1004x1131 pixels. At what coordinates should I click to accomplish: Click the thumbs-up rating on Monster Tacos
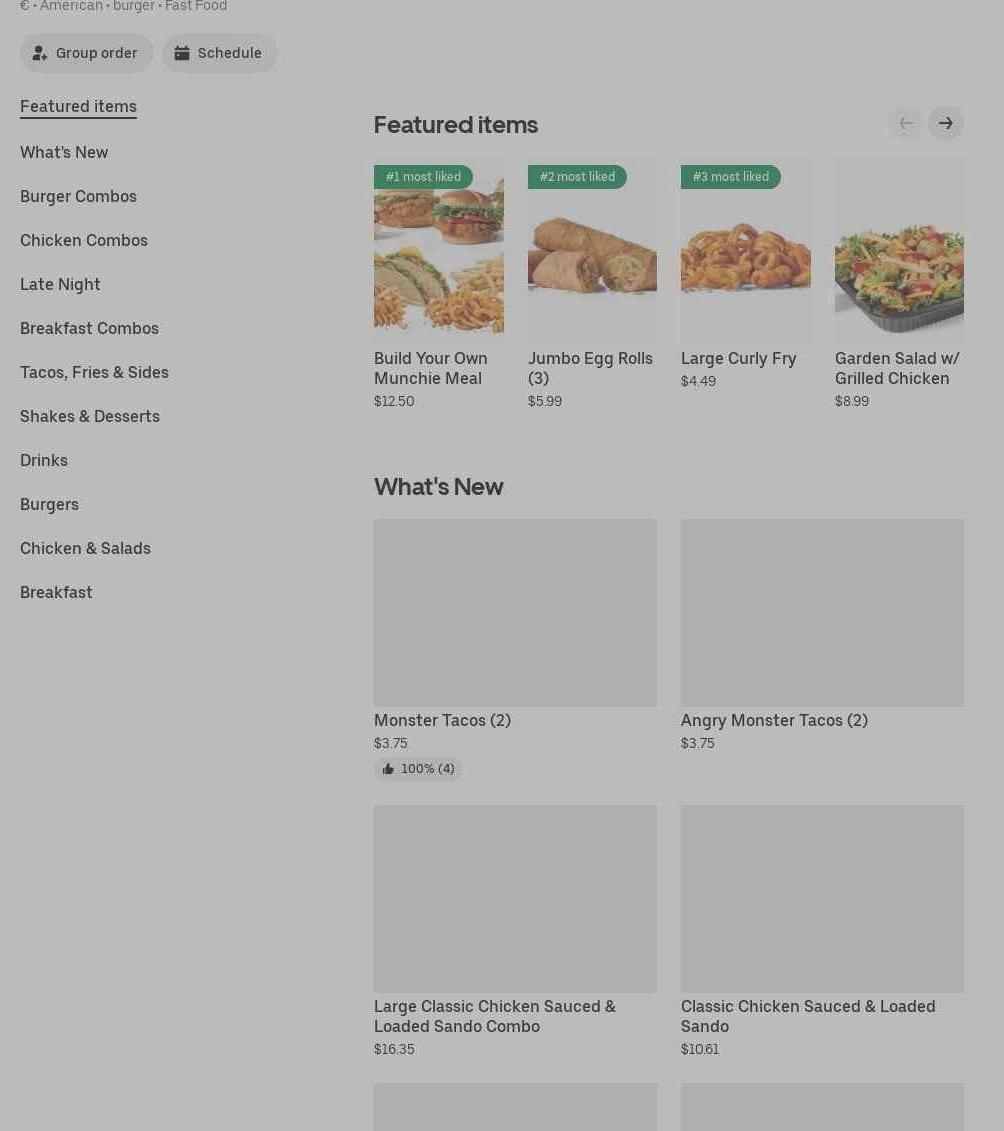click(x=418, y=769)
